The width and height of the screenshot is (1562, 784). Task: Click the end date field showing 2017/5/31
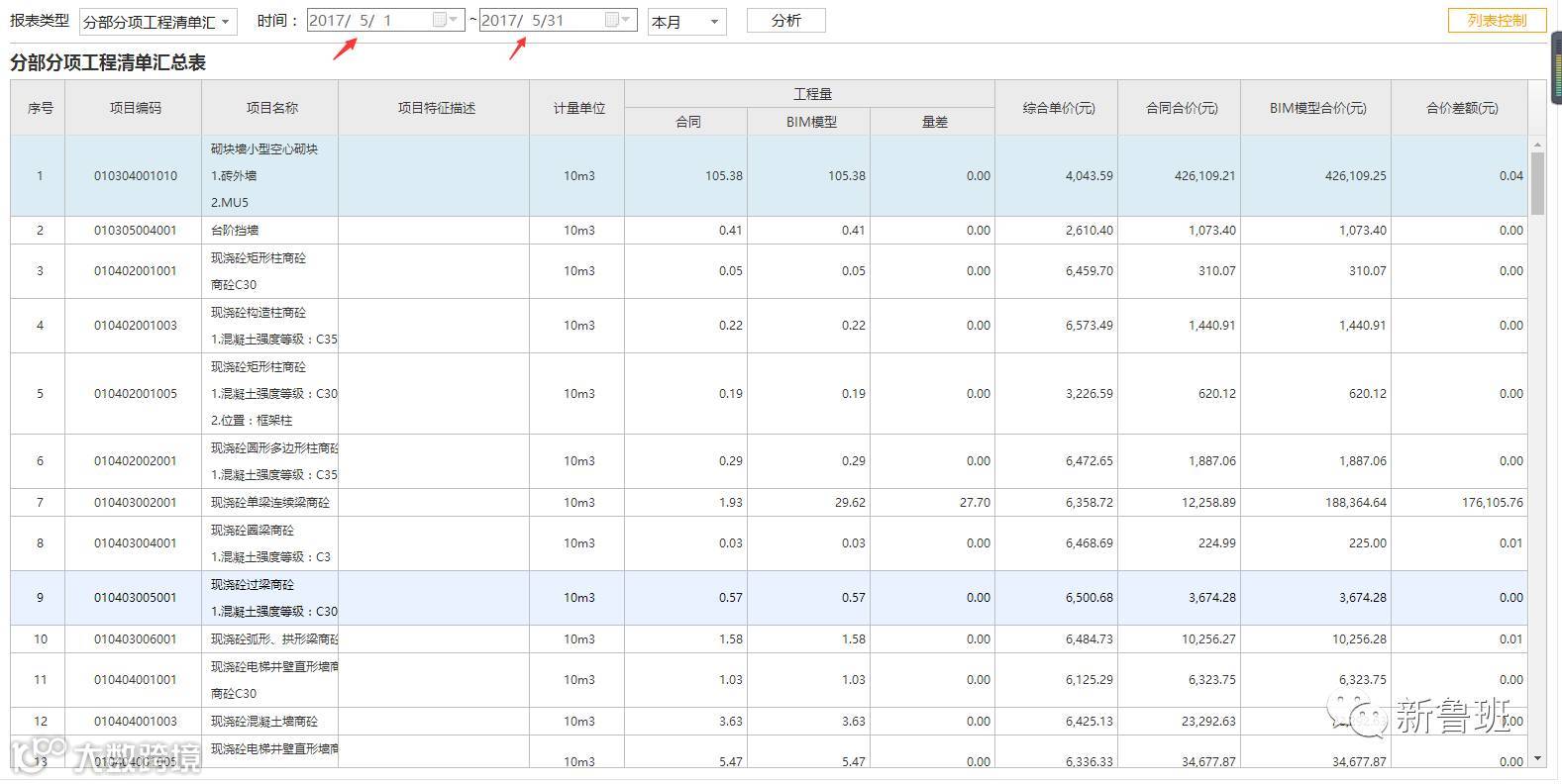pos(558,20)
